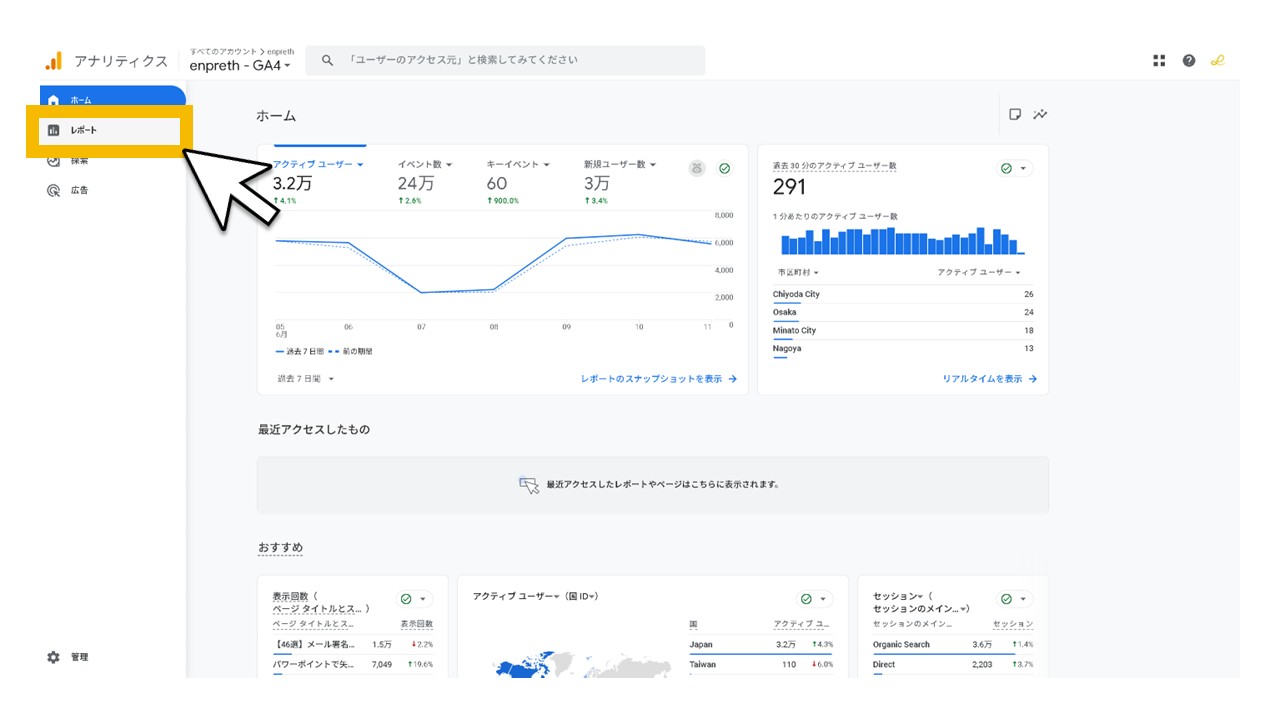Open the 広告 advertising icon in sidebar
This screenshot has height=720, width=1280.
point(54,190)
